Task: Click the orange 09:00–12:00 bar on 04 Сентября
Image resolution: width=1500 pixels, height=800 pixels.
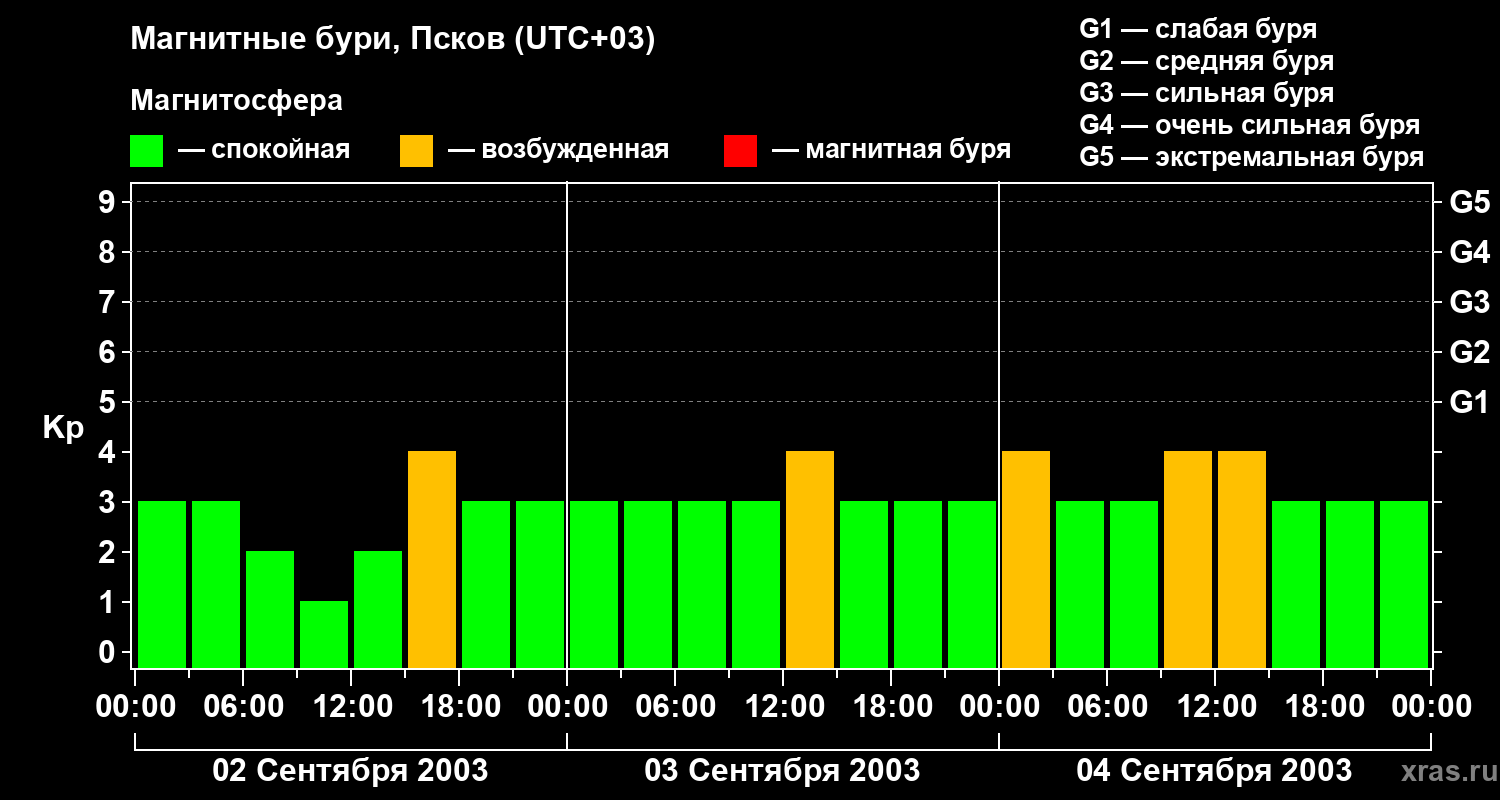Action: coord(1188,559)
